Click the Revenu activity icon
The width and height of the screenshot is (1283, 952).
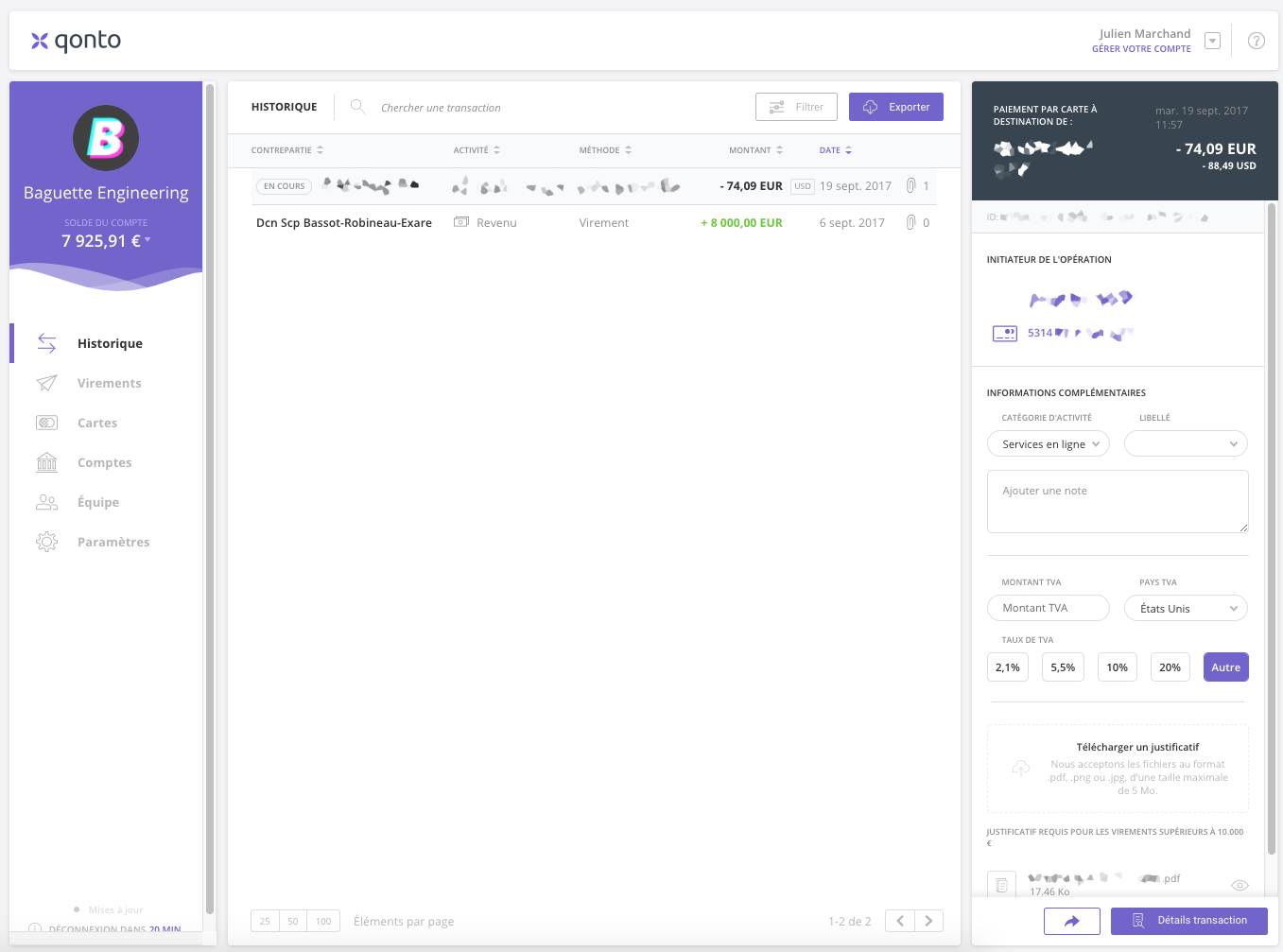tap(461, 222)
